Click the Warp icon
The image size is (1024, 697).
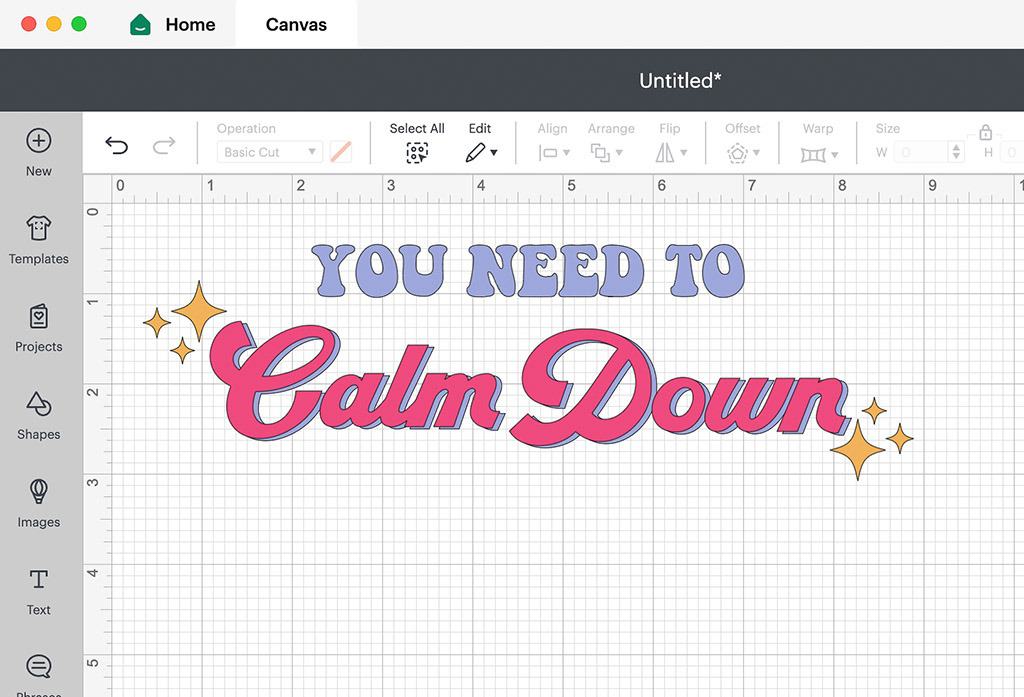(813, 155)
